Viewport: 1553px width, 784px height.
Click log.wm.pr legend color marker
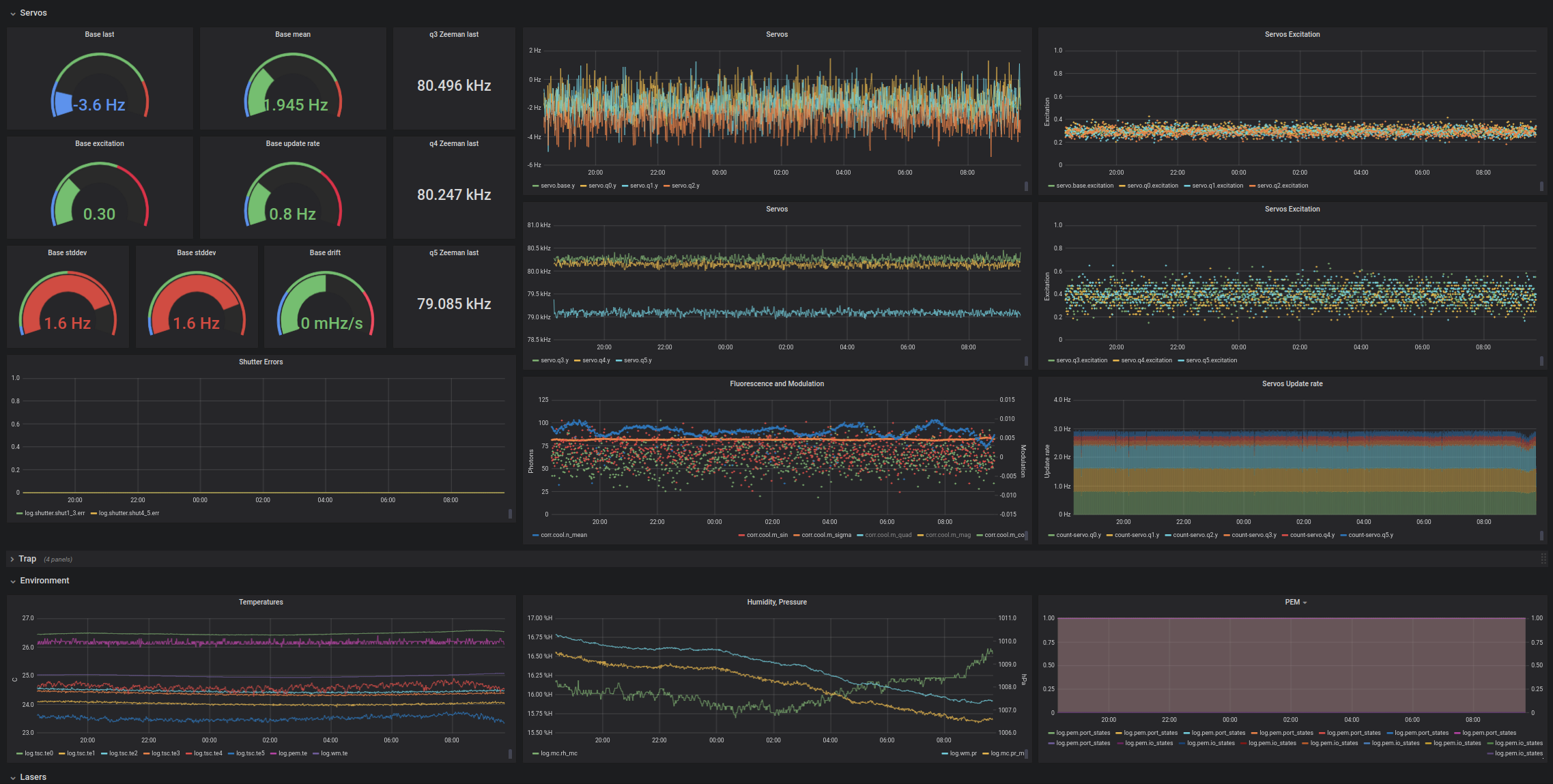[x=945, y=753]
